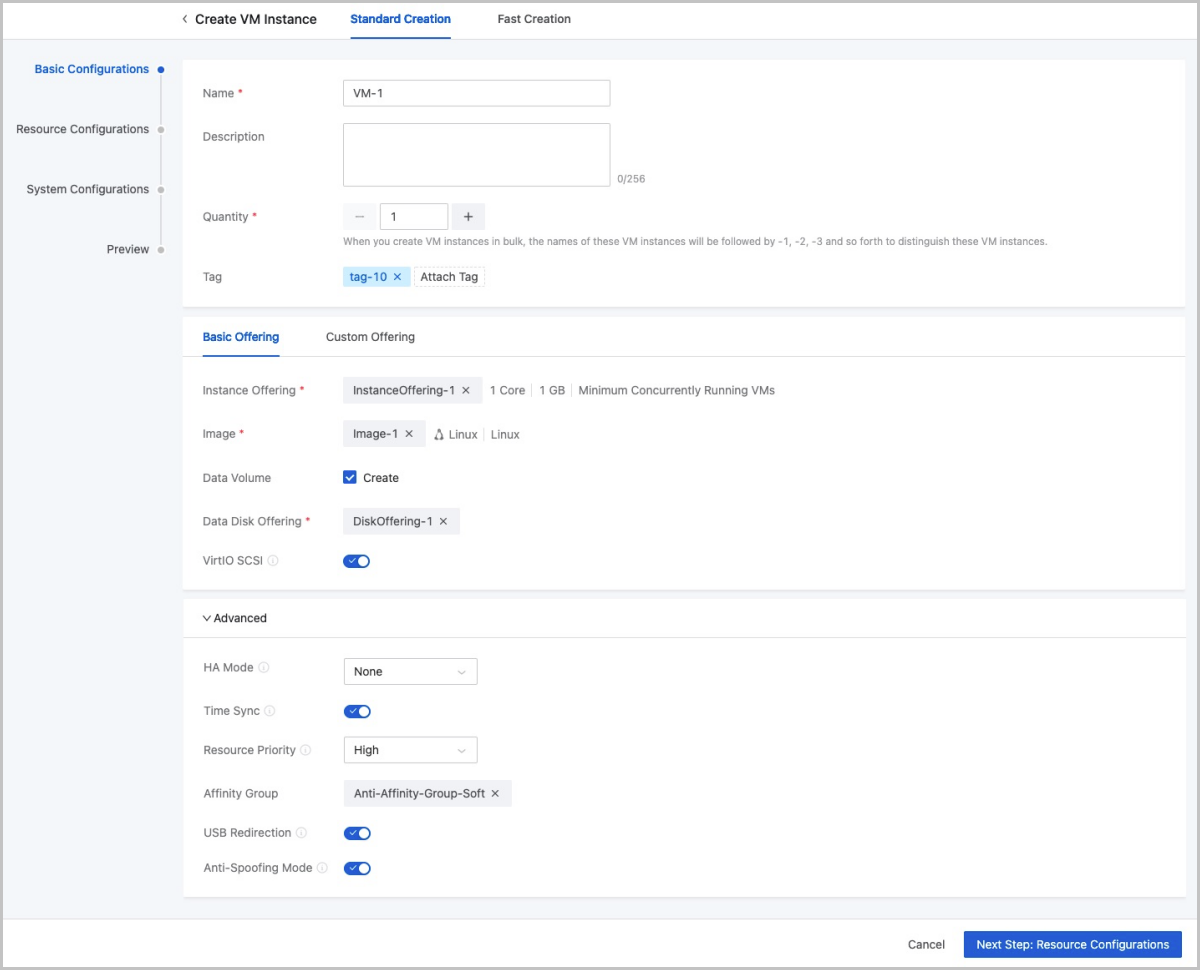Viewport: 1200px width, 970px height.
Task: Increase quantity with the plus button
Action: [468, 217]
